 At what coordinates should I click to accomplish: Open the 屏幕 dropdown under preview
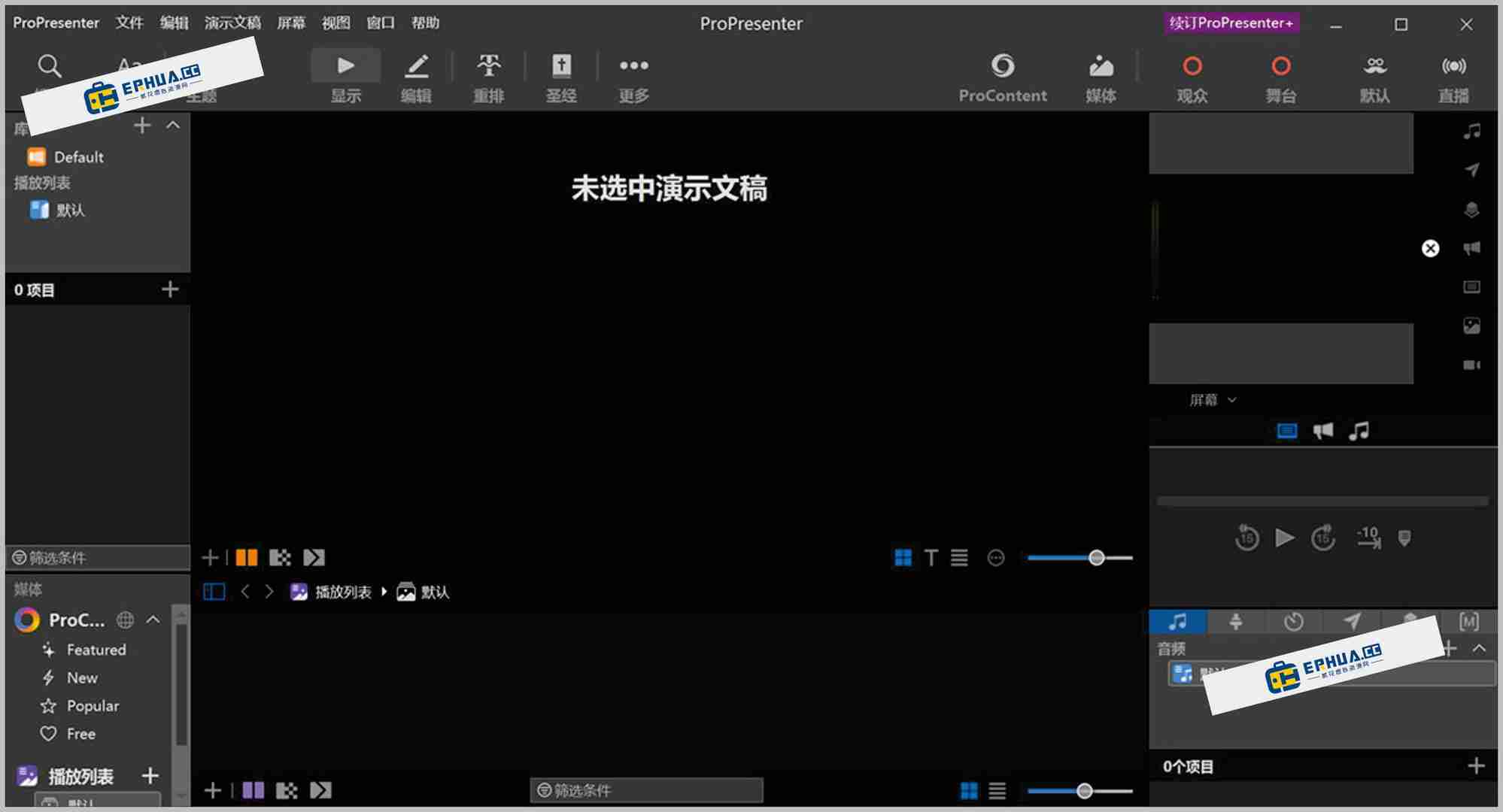pyautogui.click(x=1212, y=400)
